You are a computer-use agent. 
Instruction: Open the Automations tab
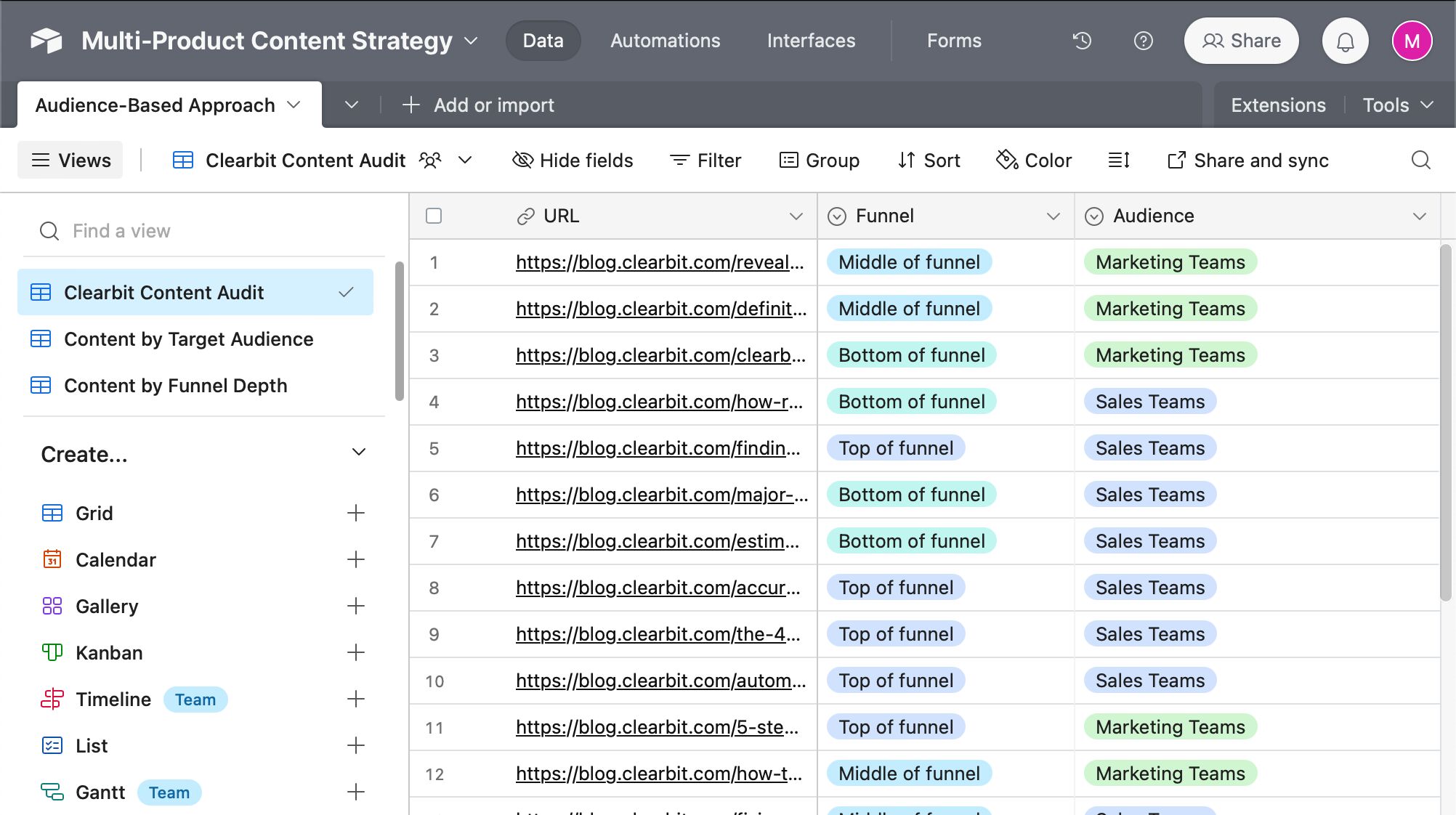coord(665,40)
